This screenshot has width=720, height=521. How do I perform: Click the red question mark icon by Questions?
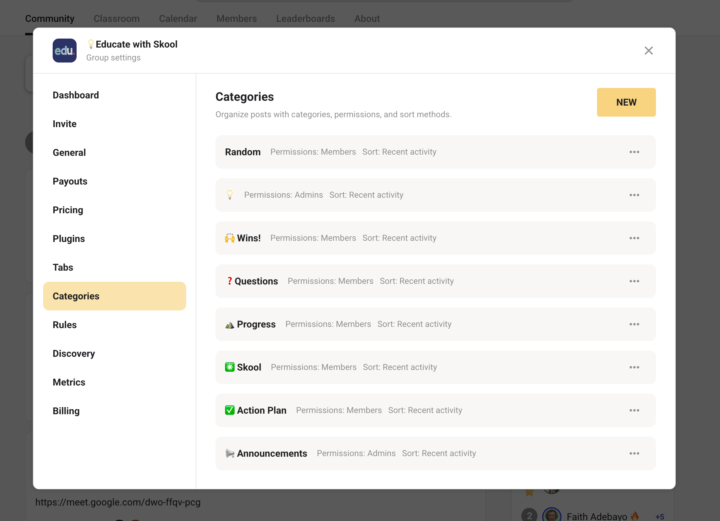coord(229,281)
